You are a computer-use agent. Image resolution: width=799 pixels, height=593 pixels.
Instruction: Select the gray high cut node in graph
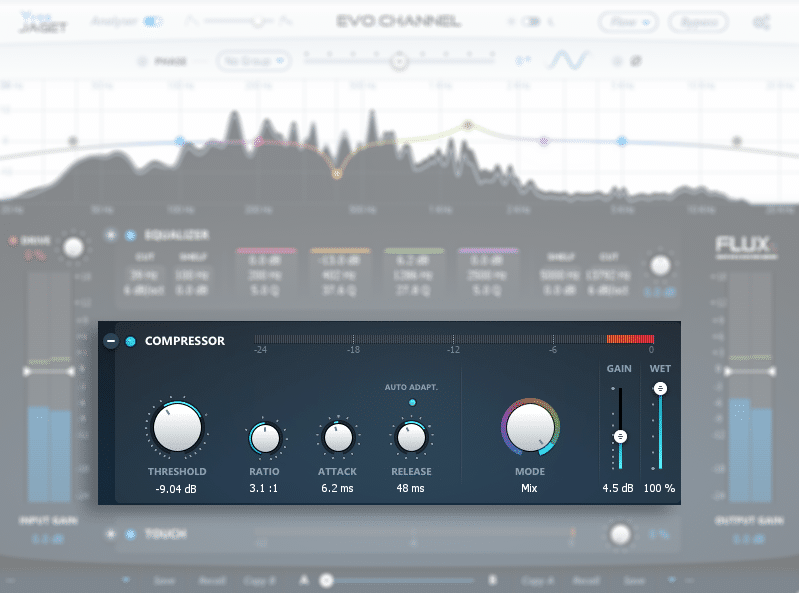coord(737,141)
